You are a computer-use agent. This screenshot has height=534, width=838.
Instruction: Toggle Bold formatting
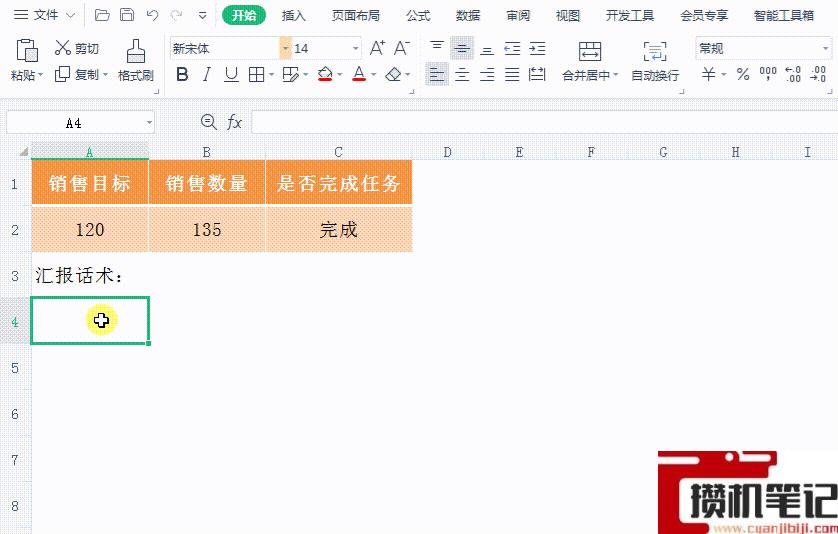click(x=182, y=74)
